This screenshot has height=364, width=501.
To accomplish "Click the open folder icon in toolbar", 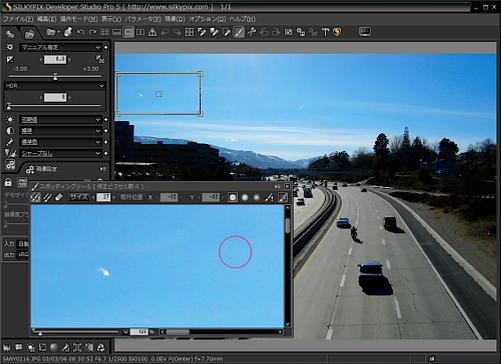I will point(52,32).
